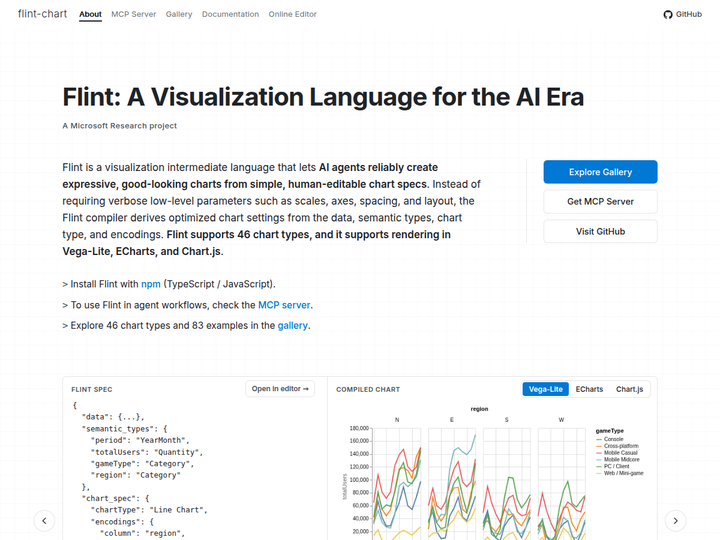The height and width of the screenshot is (540, 720).
Task: Switch compiled chart to Vega-Lite
Action: pos(546,389)
